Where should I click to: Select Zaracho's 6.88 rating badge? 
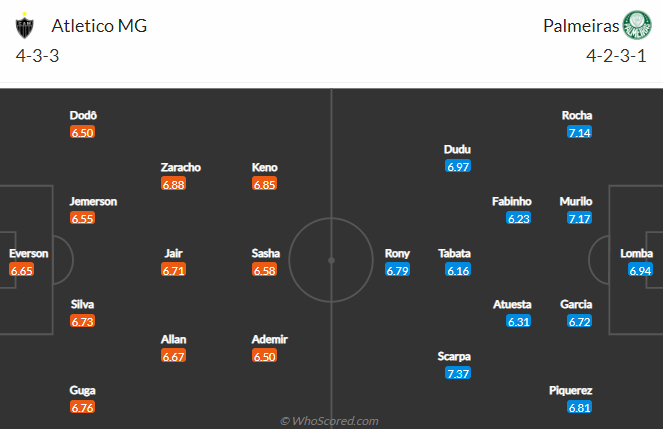173,184
